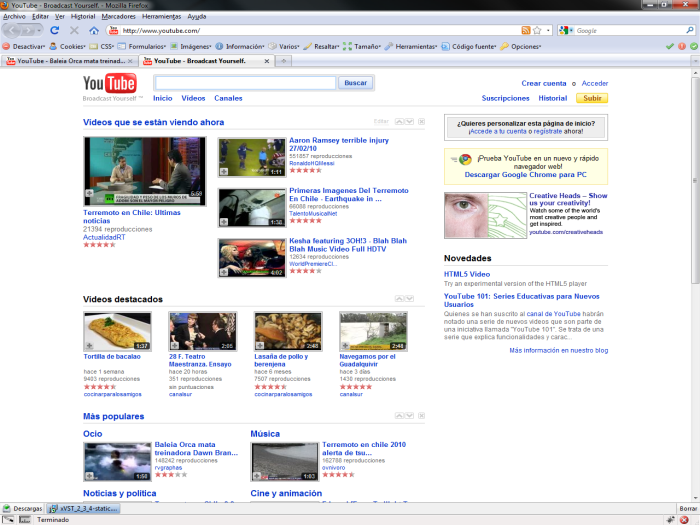Go back with the back arrow
This screenshot has height=525, width=700.
12,30
